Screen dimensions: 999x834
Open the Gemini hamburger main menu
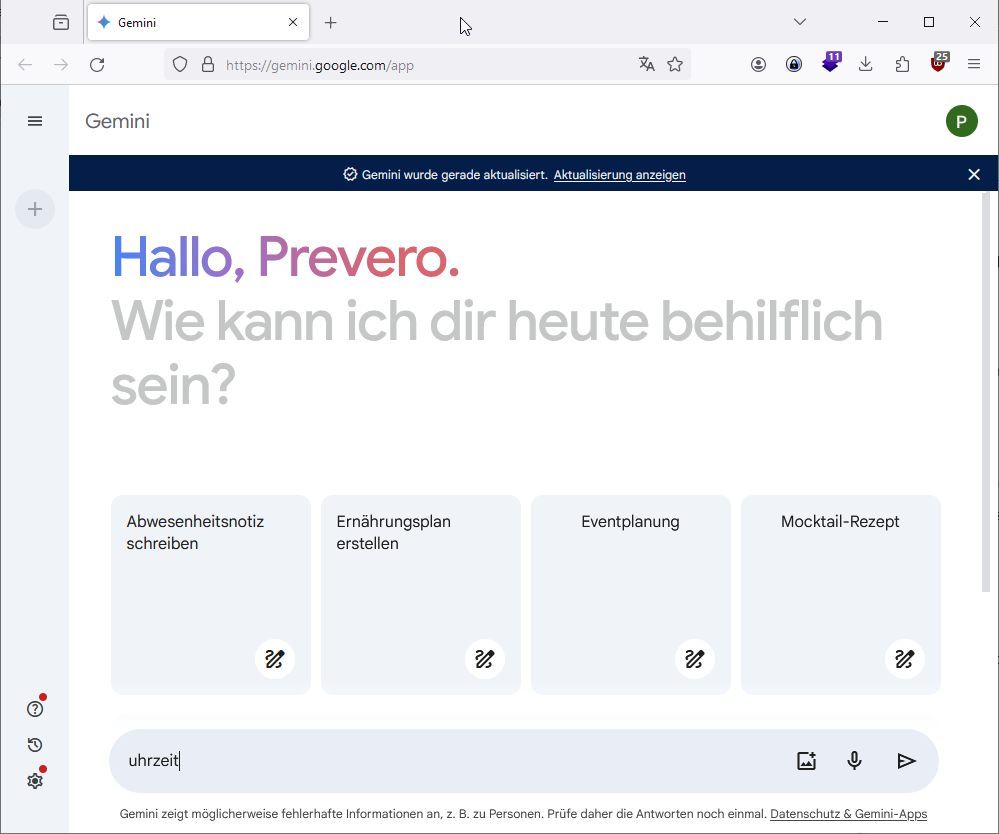click(x=35, y=121)
